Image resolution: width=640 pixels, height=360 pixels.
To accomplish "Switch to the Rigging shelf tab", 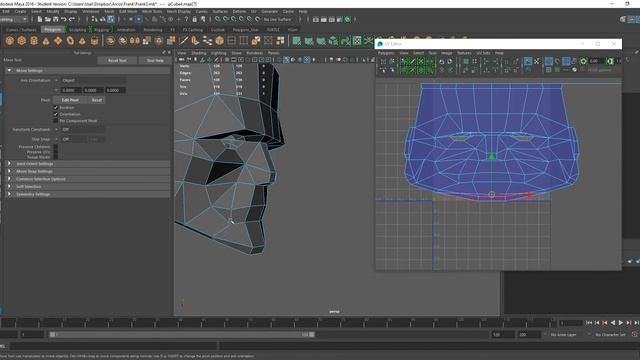I will (101, 30).
